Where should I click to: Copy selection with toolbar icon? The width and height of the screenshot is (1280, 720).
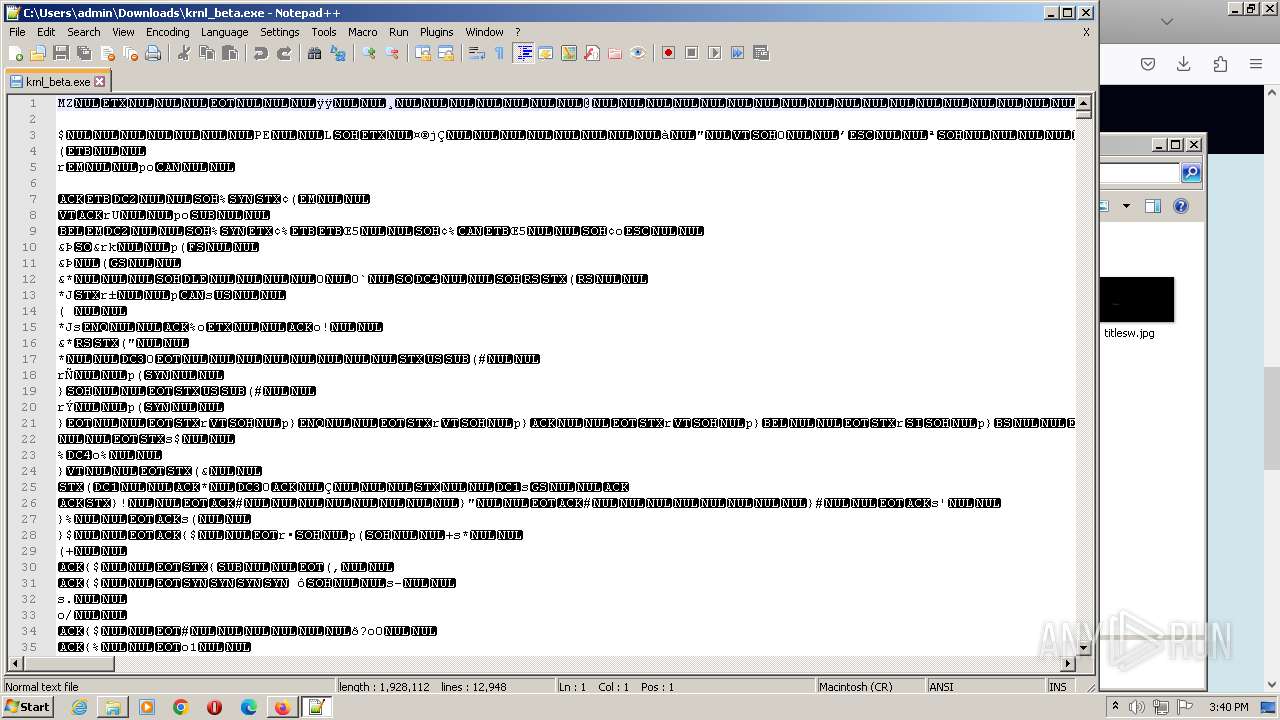pyautogui.click(x=207, y=53)
